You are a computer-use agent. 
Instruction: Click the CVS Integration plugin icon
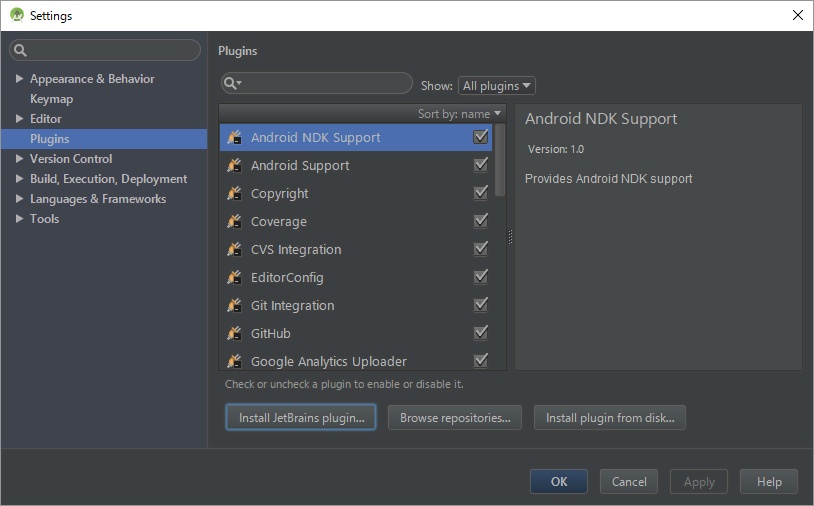235,250
